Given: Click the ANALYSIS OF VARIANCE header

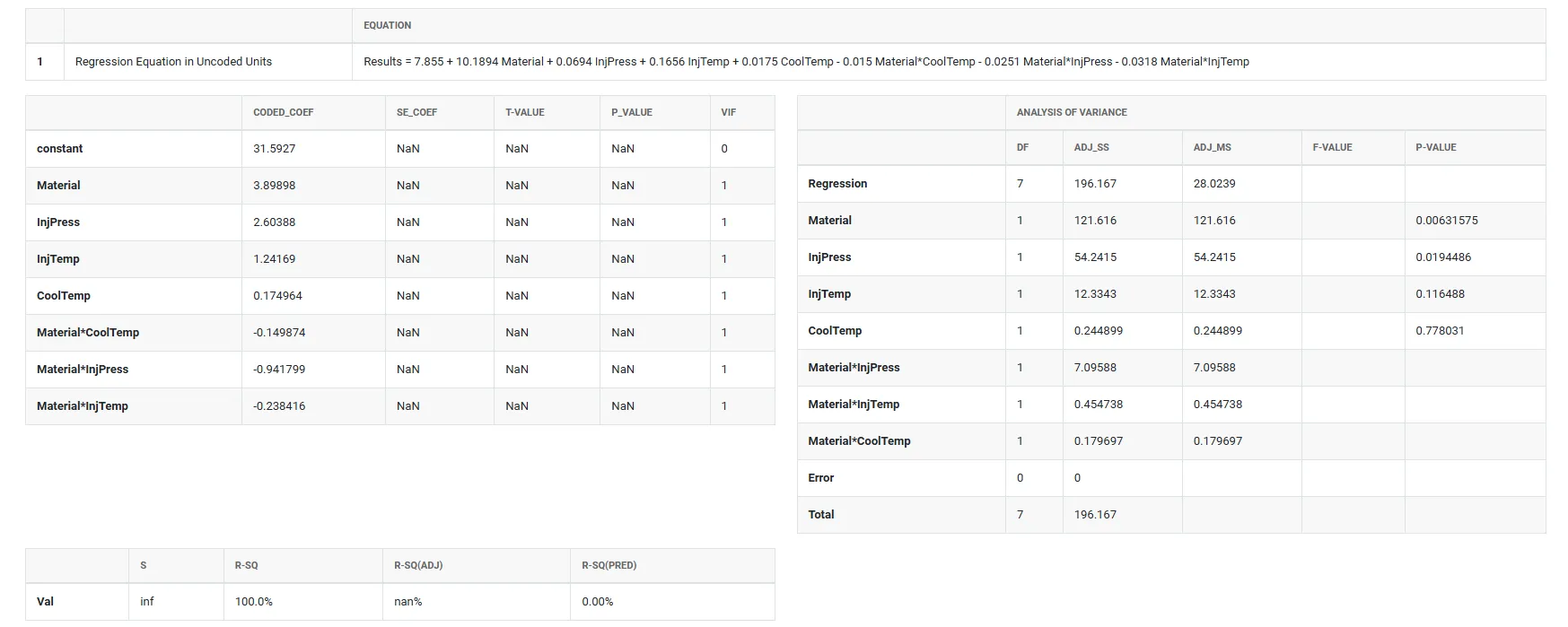Looking at the screenshot, I should [1072, 112].
